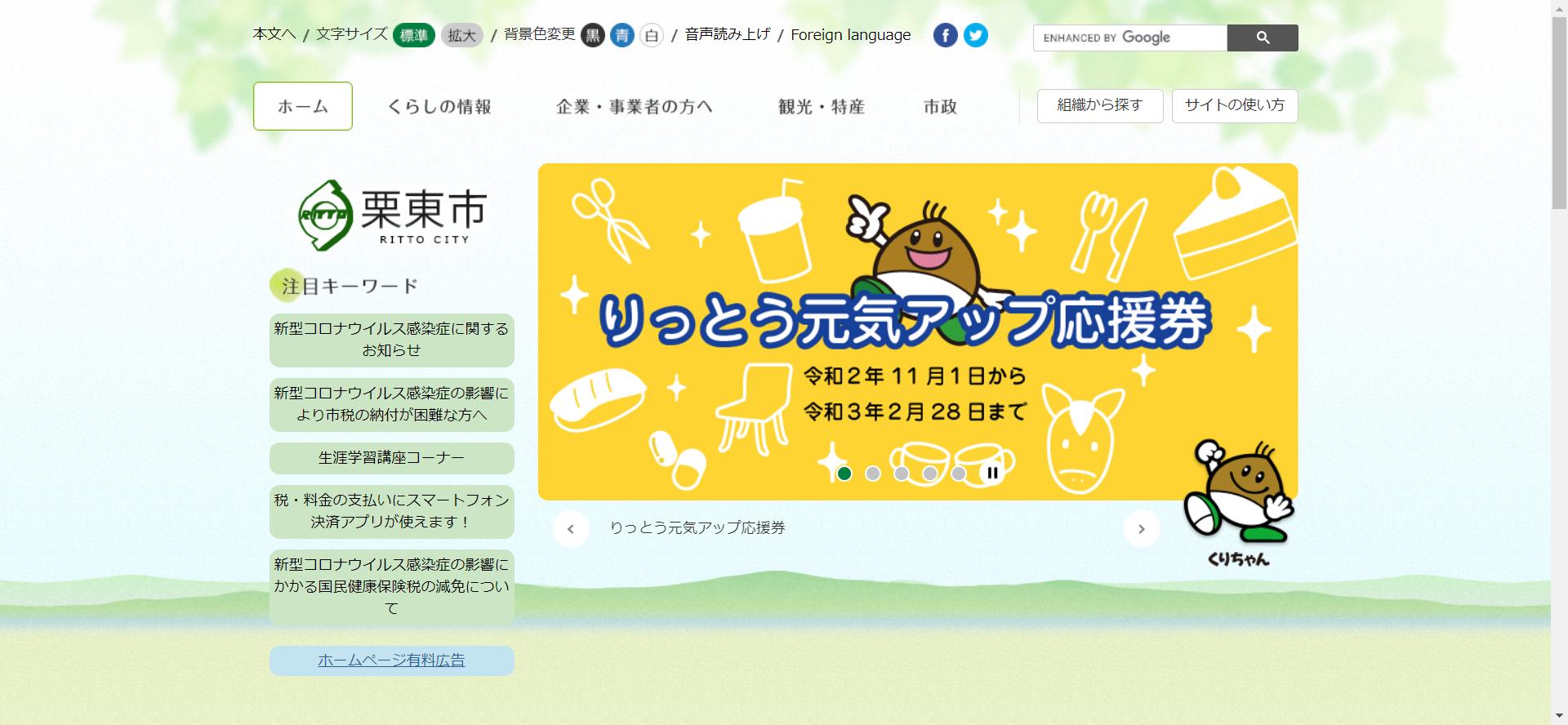The image size is (1568, 725).
Task: Select the fifth slide indicator dot
Action: (x=959, y=474)
